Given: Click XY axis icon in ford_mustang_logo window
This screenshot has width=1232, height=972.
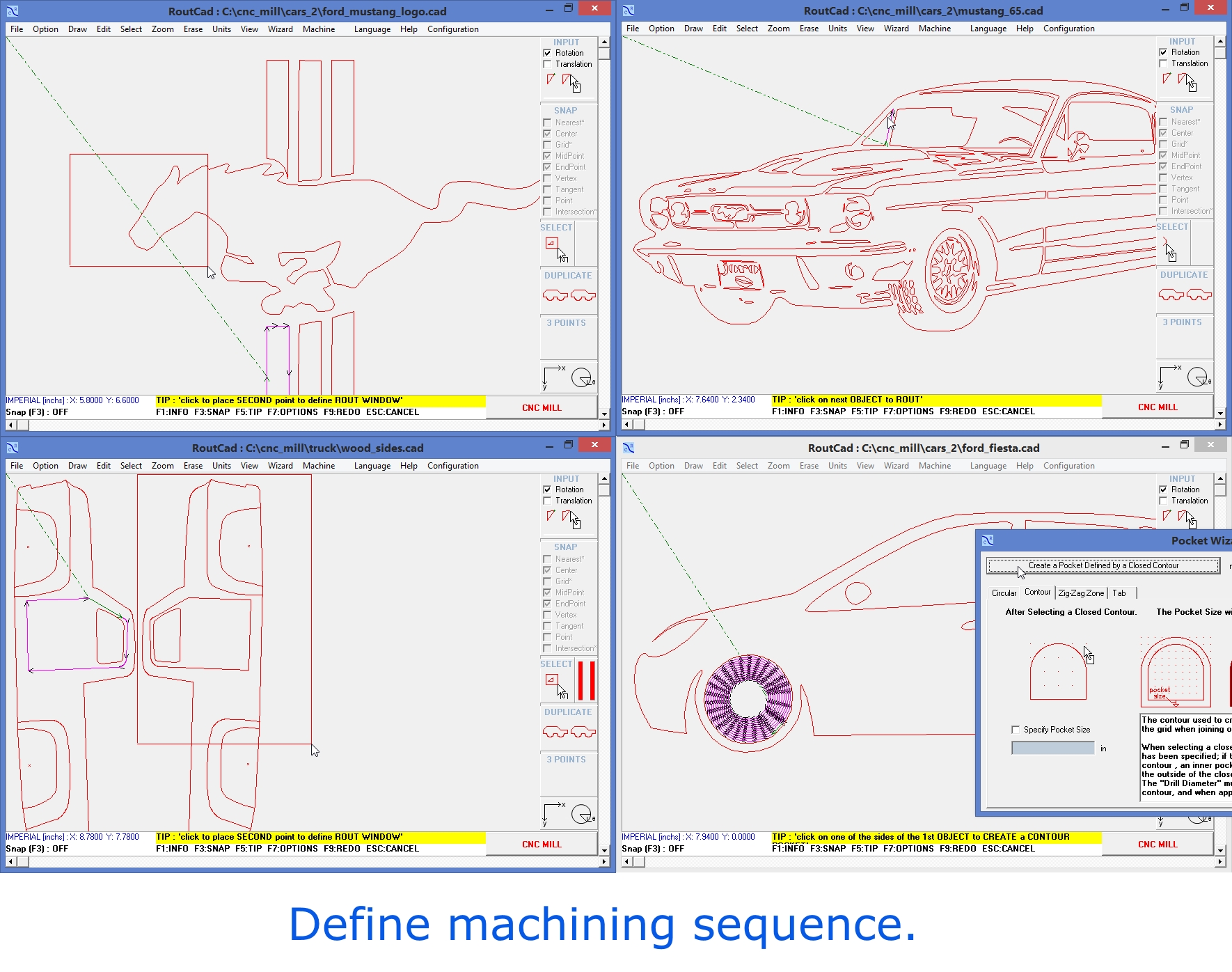Looking at the screenshot, I should coord(554,377).
